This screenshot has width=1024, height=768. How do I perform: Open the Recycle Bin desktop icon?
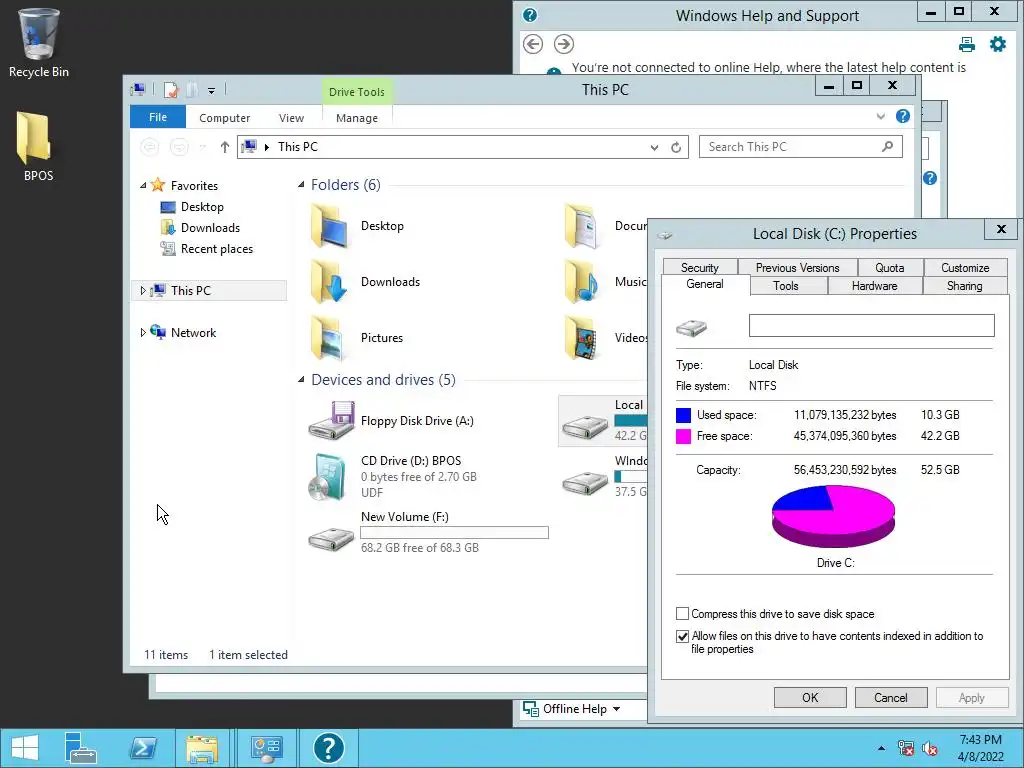coord(39,43)
